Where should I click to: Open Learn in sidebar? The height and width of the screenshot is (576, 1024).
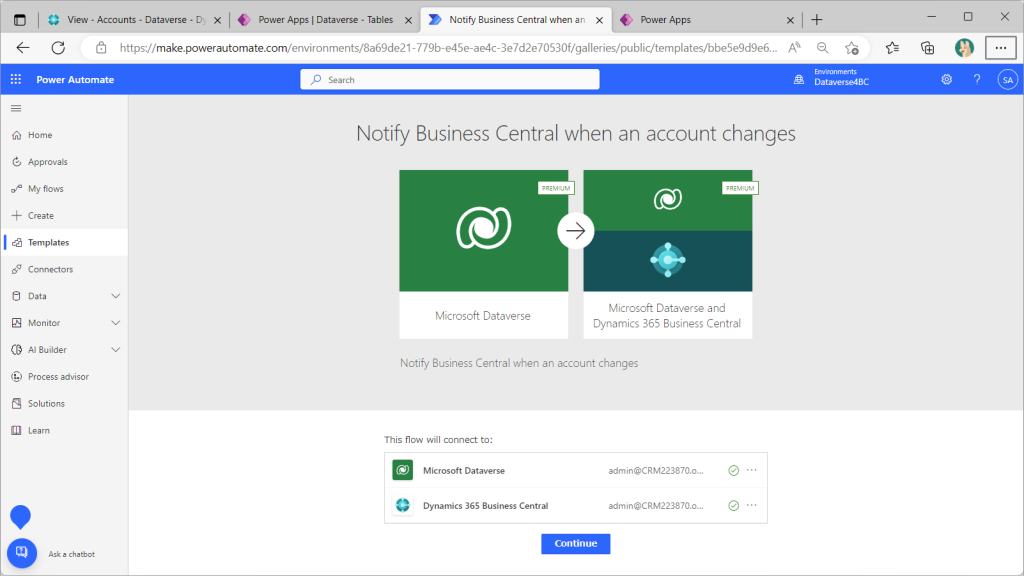click(x=64, y=430)
